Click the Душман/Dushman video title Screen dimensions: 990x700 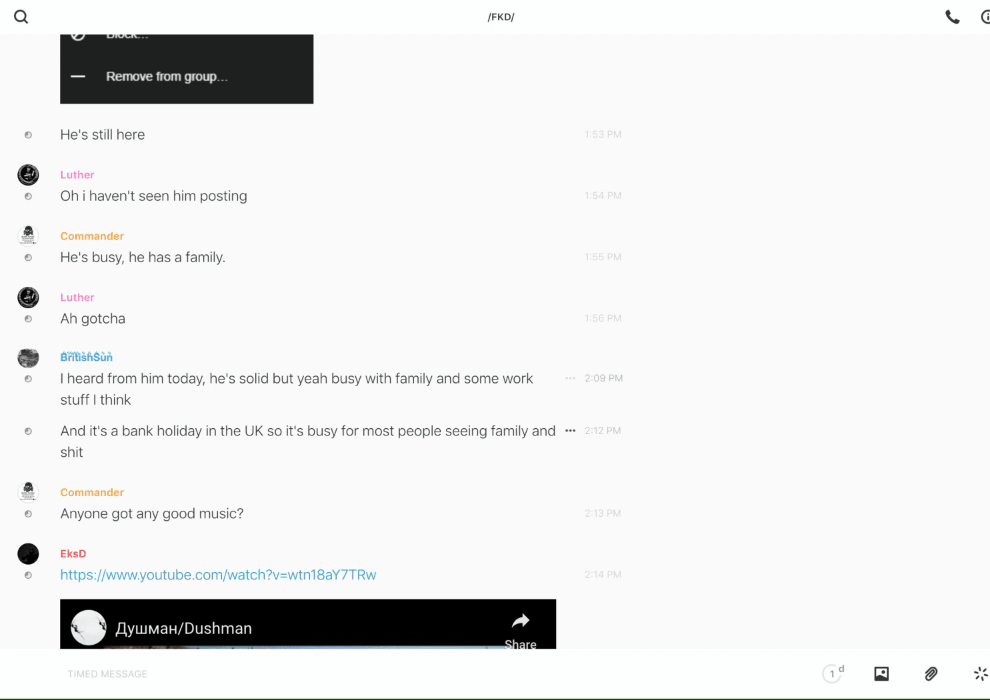183,629
